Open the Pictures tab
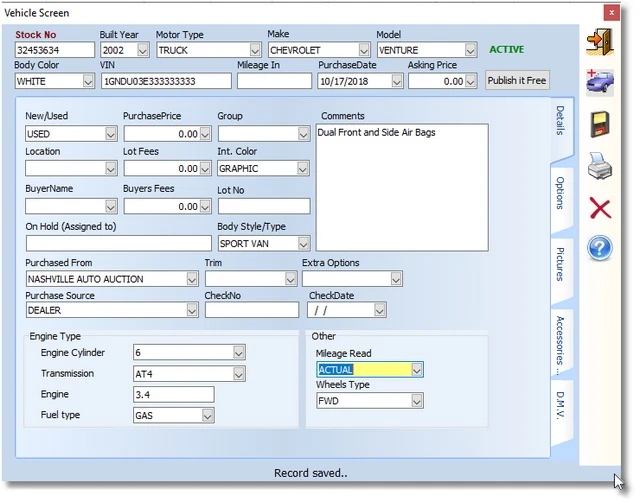Image resolution: width=640 pixels, height=502 pixels. pos(561,265)
